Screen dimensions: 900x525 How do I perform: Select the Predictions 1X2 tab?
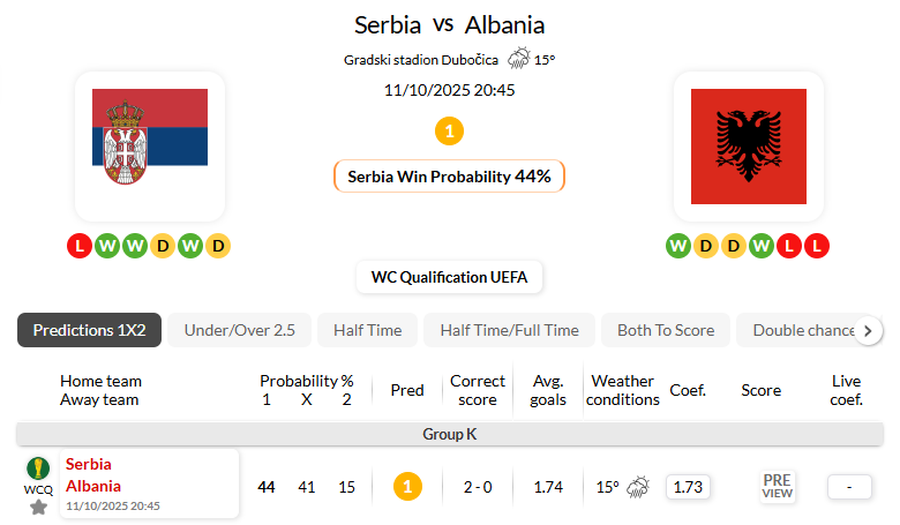click(x=89, y=330)
